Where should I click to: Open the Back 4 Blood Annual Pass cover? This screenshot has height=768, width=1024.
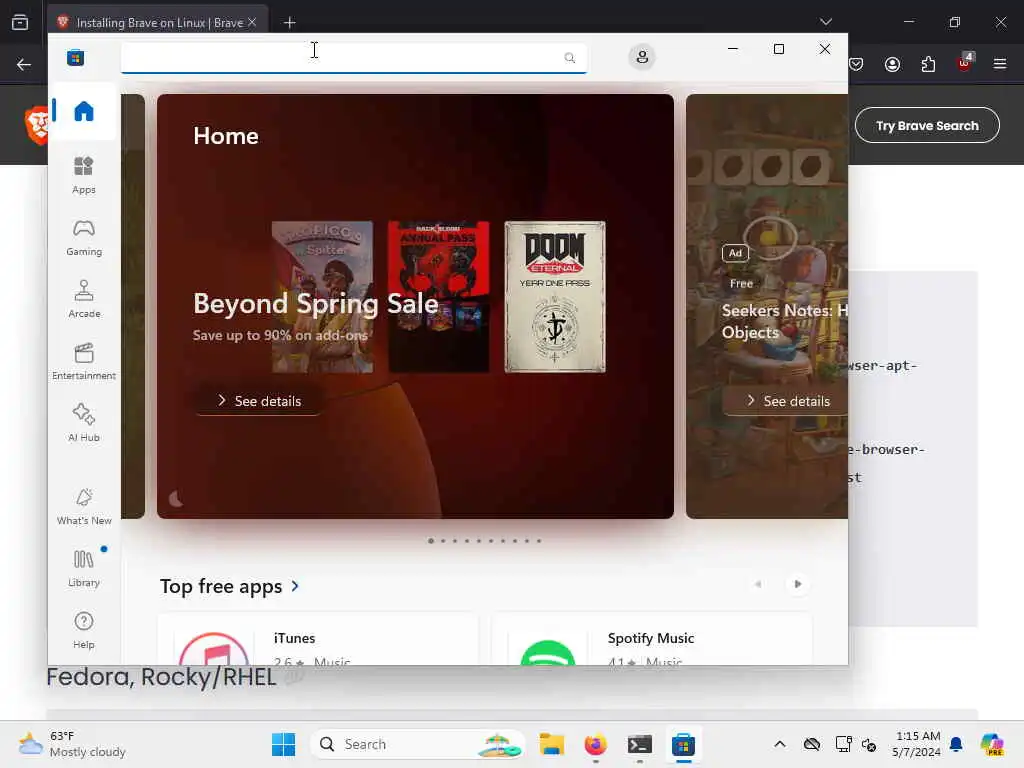point(438,296)
